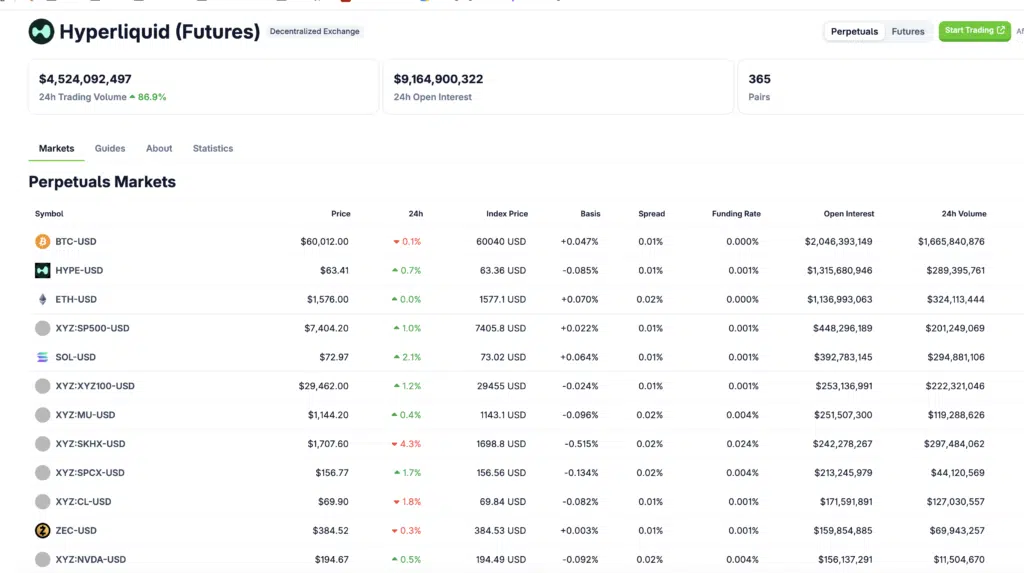This screenshot has width=1024, height=573.
Task: Click the Start Trading button
Action: point(974,31)
